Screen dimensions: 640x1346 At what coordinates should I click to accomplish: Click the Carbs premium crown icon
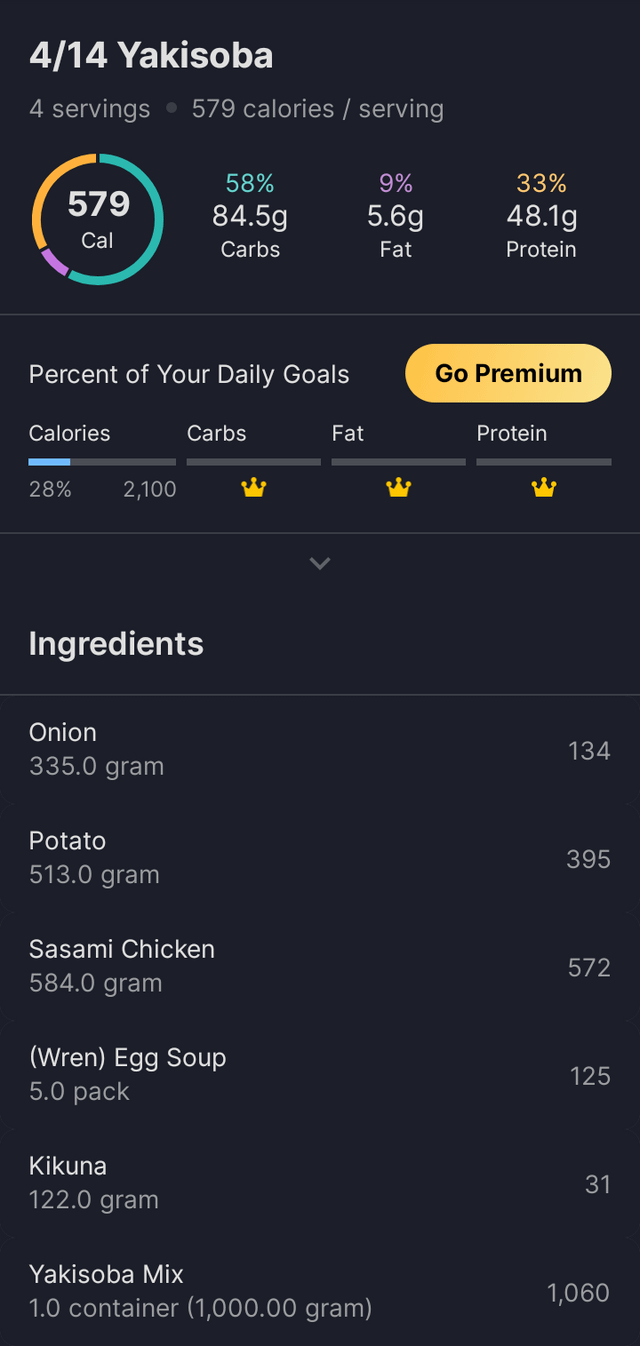254,488
